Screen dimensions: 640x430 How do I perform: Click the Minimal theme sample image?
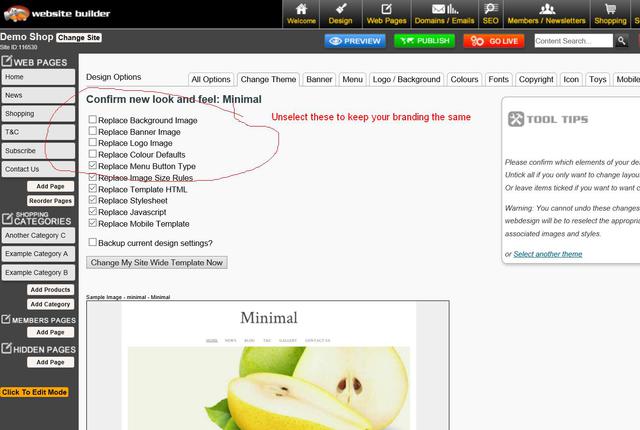click(x=268, y=370)
